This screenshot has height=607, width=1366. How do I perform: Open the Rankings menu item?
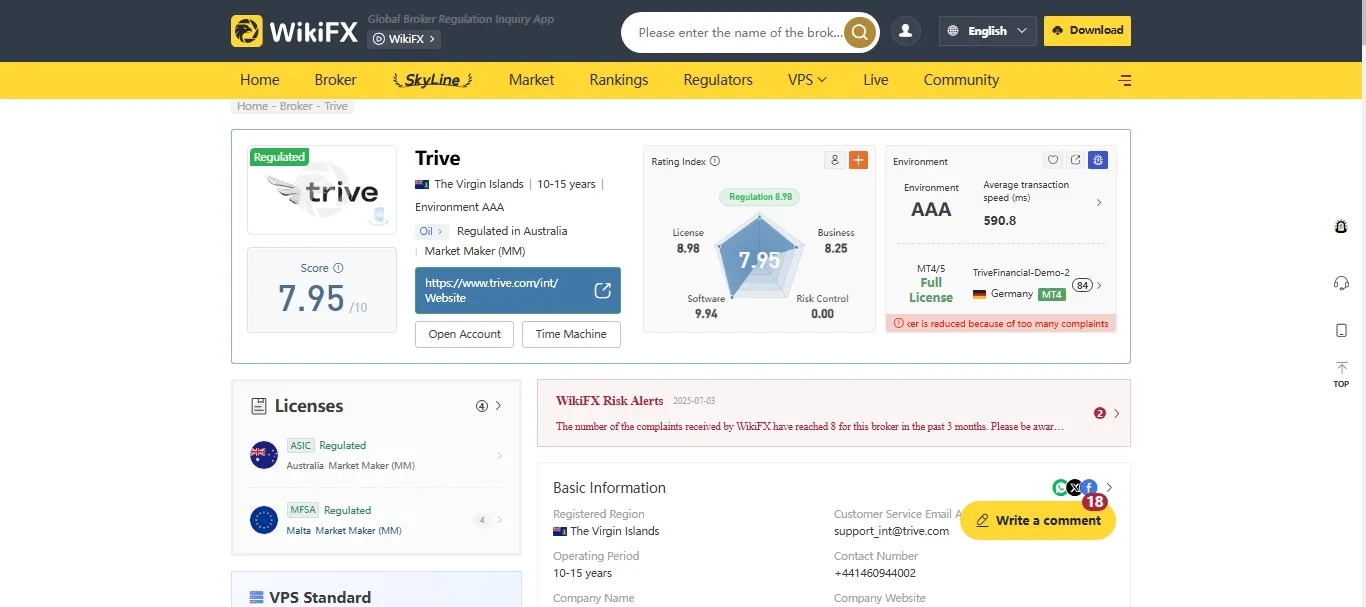[618, 80]
